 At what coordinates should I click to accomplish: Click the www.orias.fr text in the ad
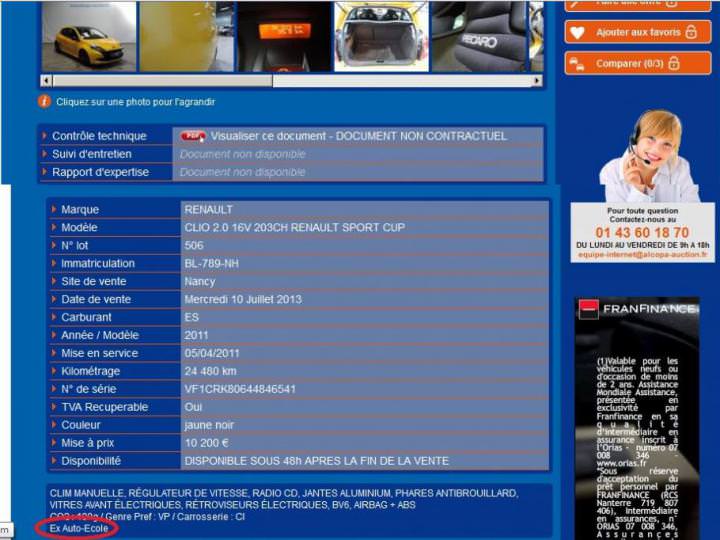621,463
